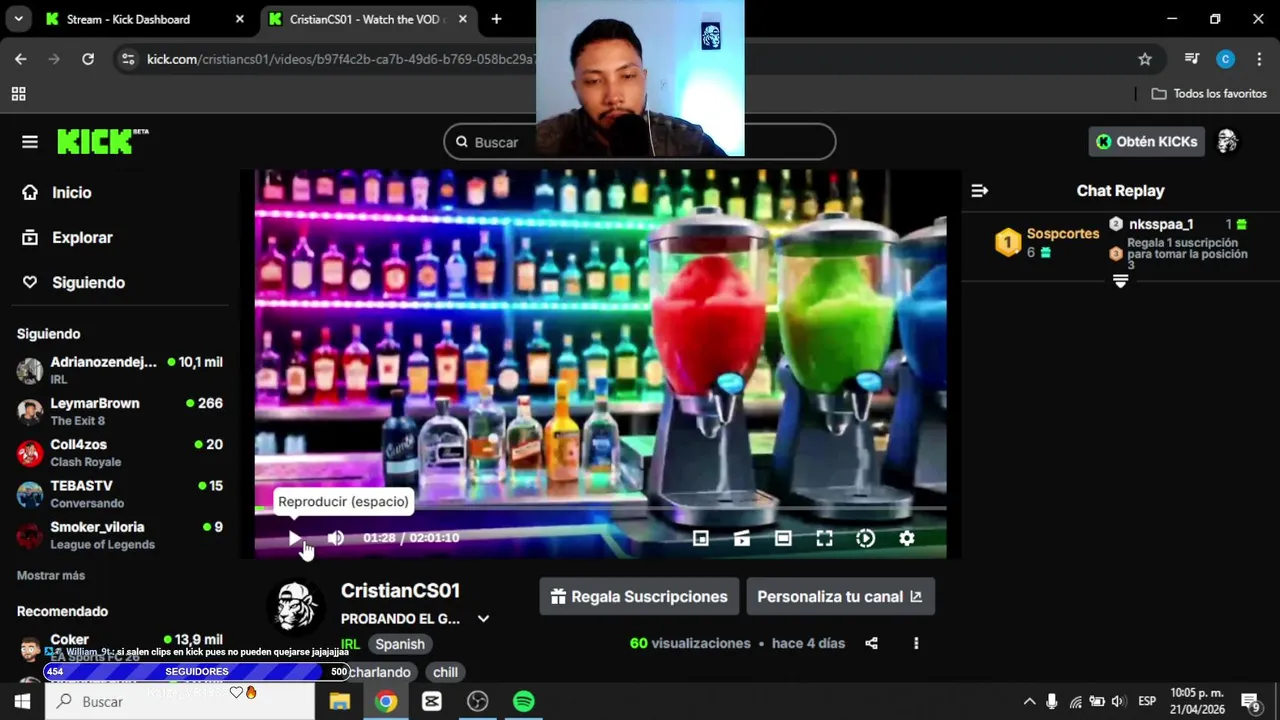Open Inicio in the sidebar

72,193
